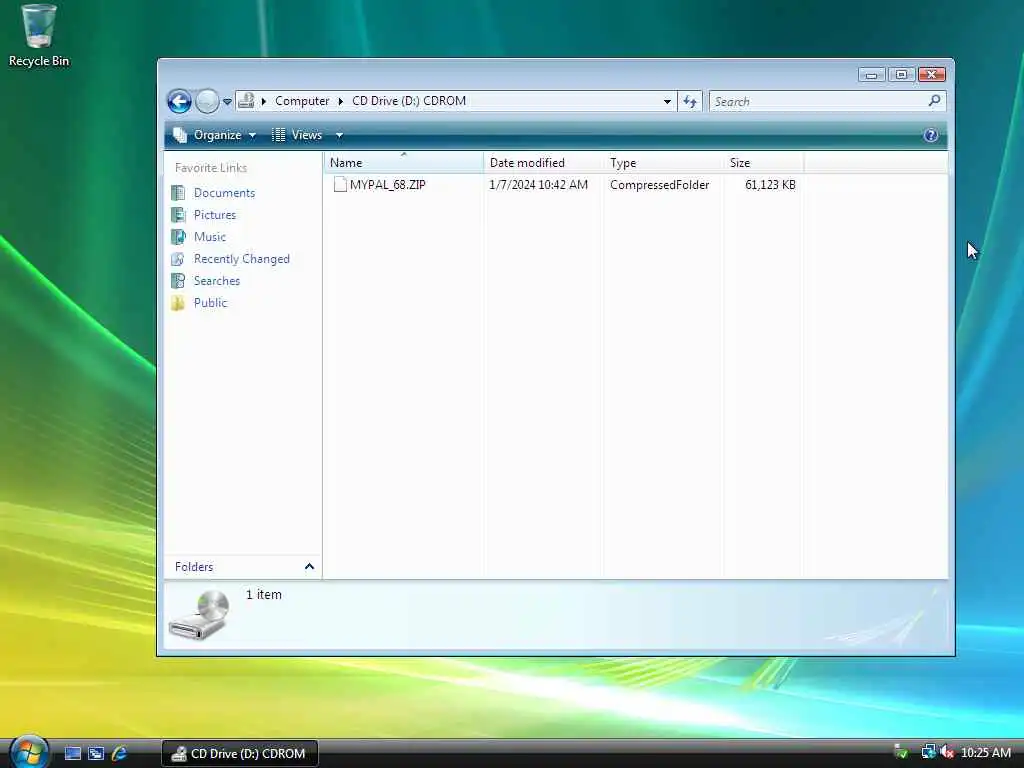Click the Public folder icon
The width and height of the screenshot is (1024, 768).
tap(178, 303)
